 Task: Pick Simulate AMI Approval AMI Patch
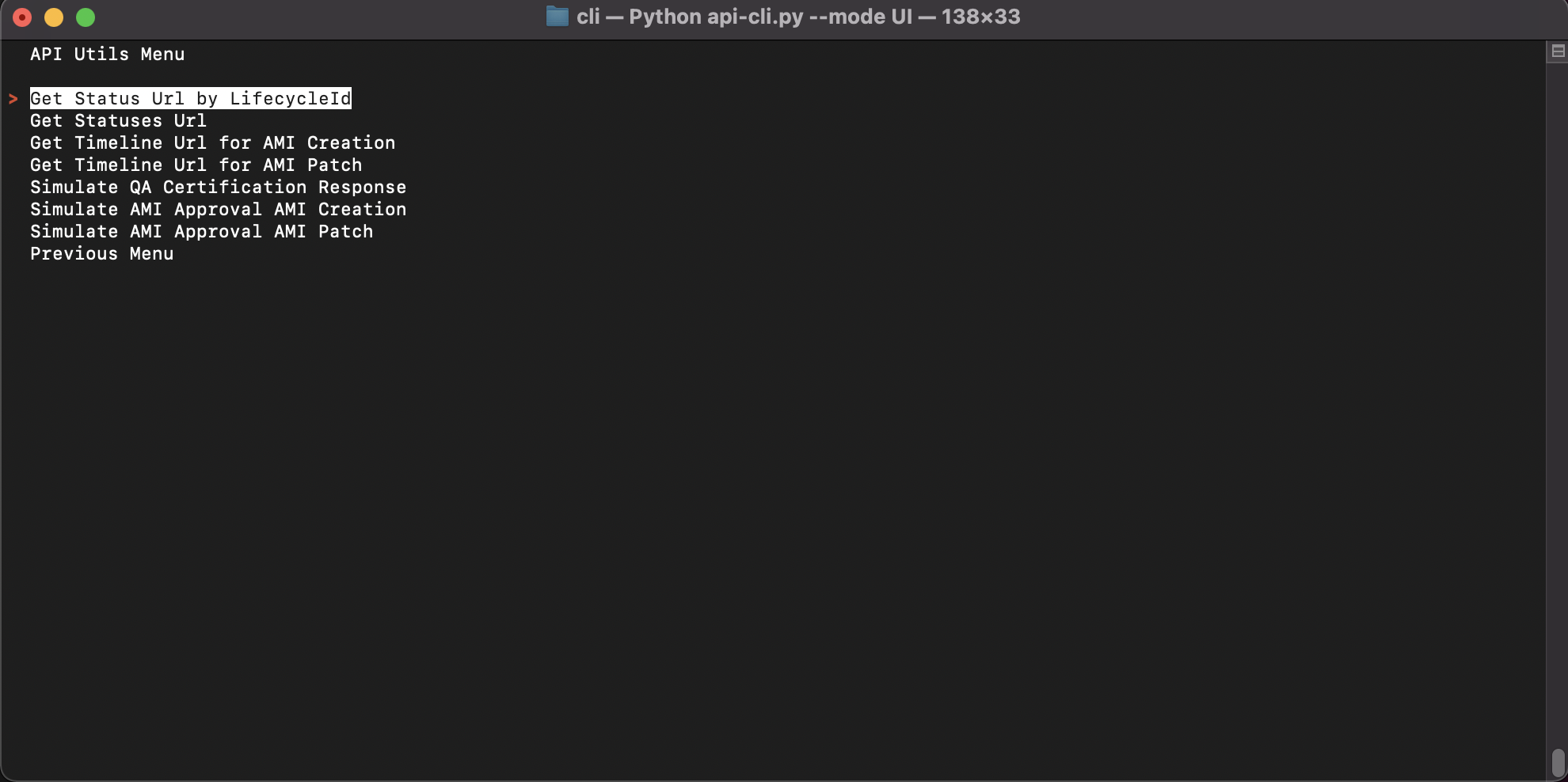(201, 231)
